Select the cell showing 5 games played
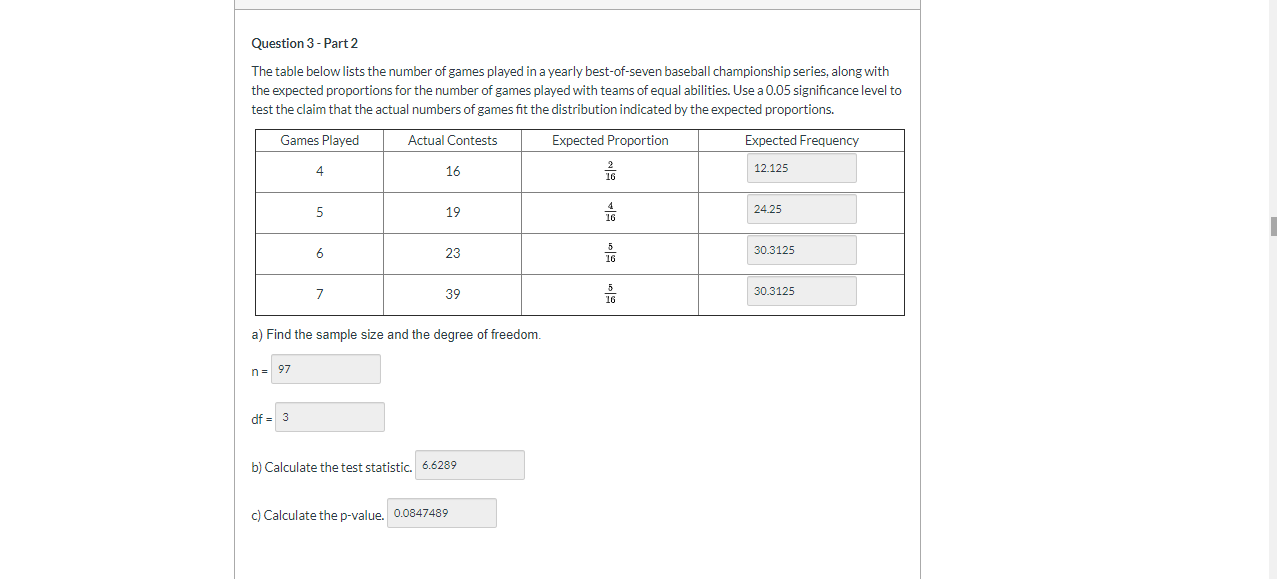Viewport: 1277px width, 579px height. click(318, 212)
